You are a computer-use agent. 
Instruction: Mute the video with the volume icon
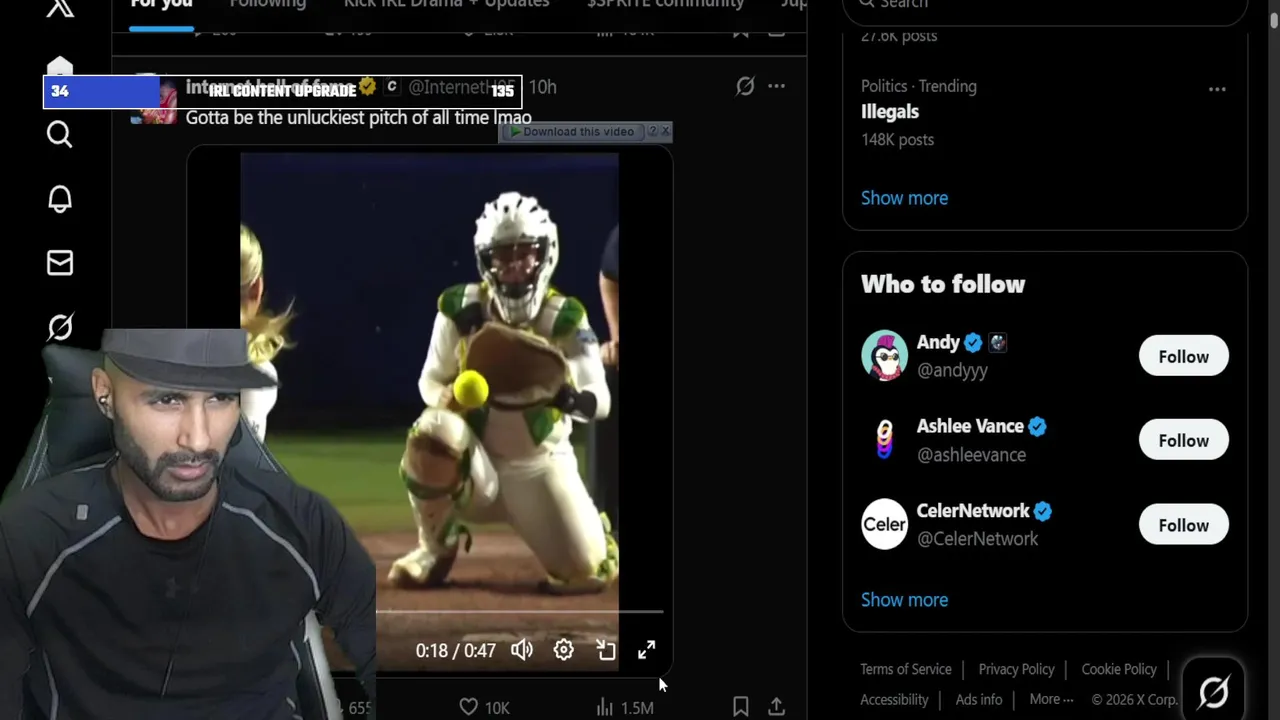click(522, 650)
